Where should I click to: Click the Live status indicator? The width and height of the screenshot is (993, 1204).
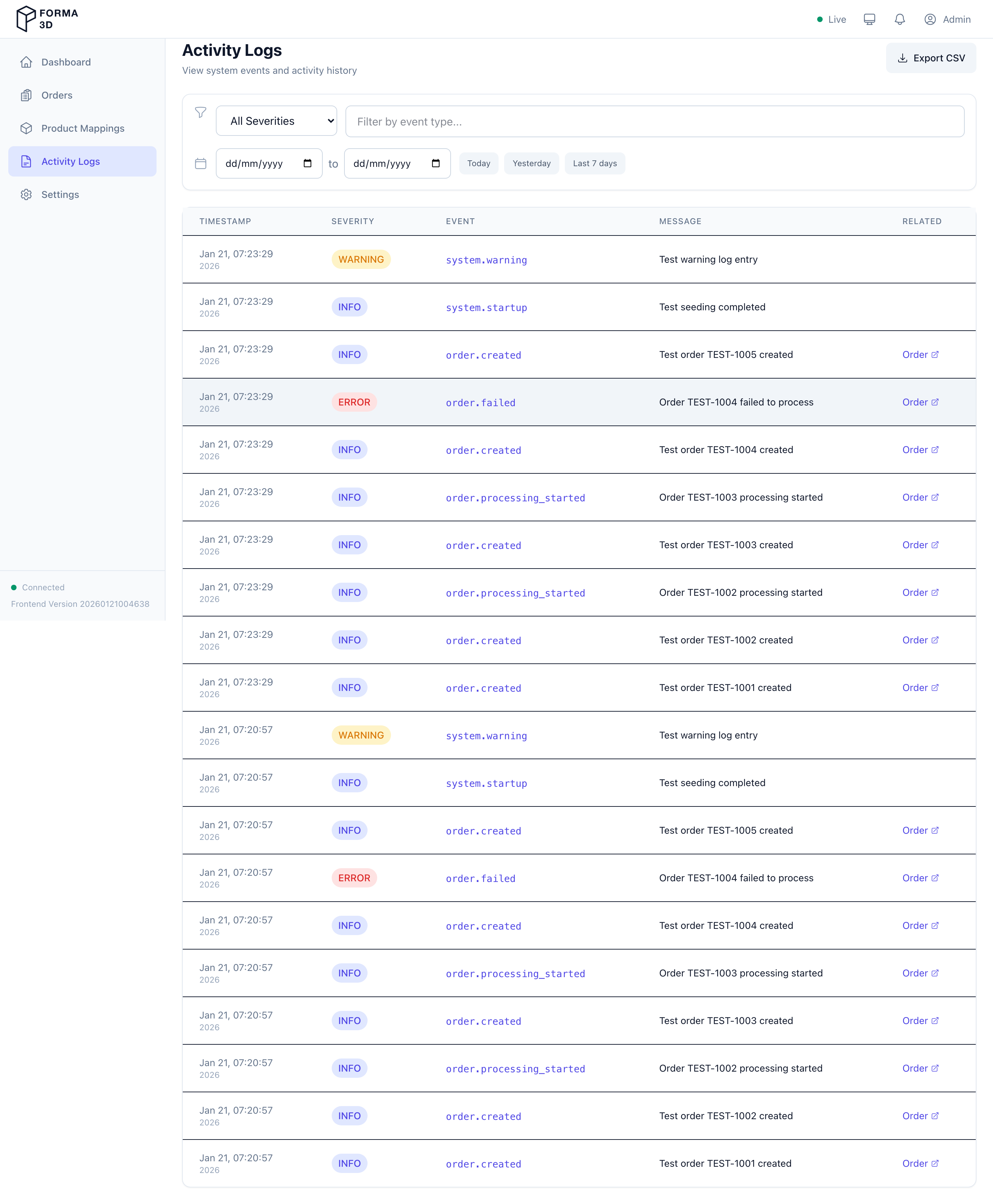pos(831,19)
